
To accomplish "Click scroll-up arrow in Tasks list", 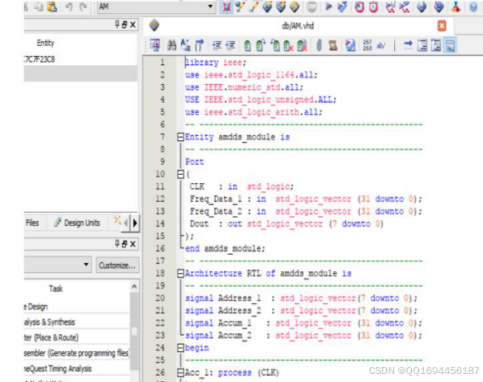I will click(134, 286).
